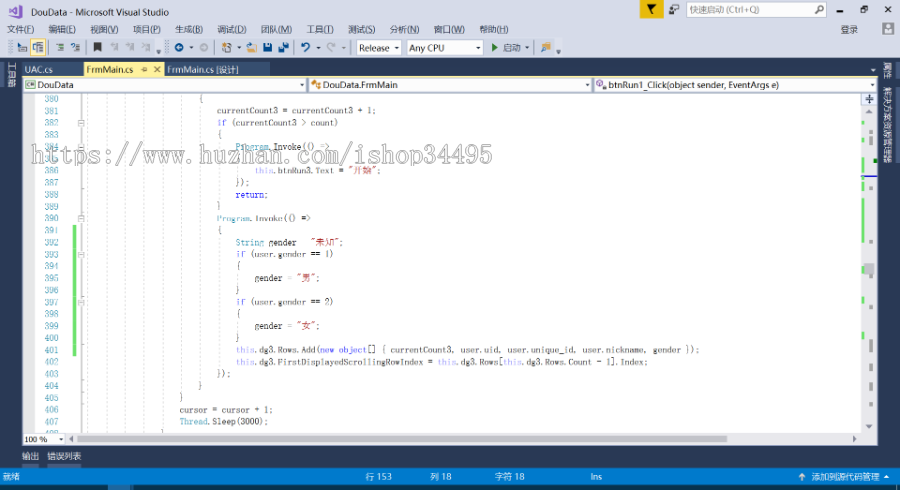Open the Find in Files toolbar icon
The height and width of the screenshot is (490, 900).
[545, 48]
